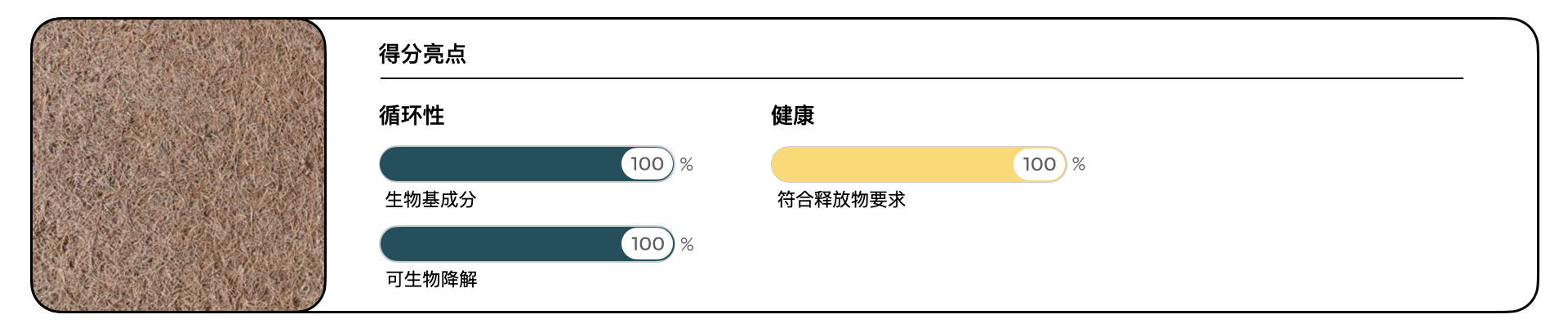The height and width of the screenshot is (328, 1568).
Task: Open the 可生物降解 label
Action: click(x=431, y=279)
